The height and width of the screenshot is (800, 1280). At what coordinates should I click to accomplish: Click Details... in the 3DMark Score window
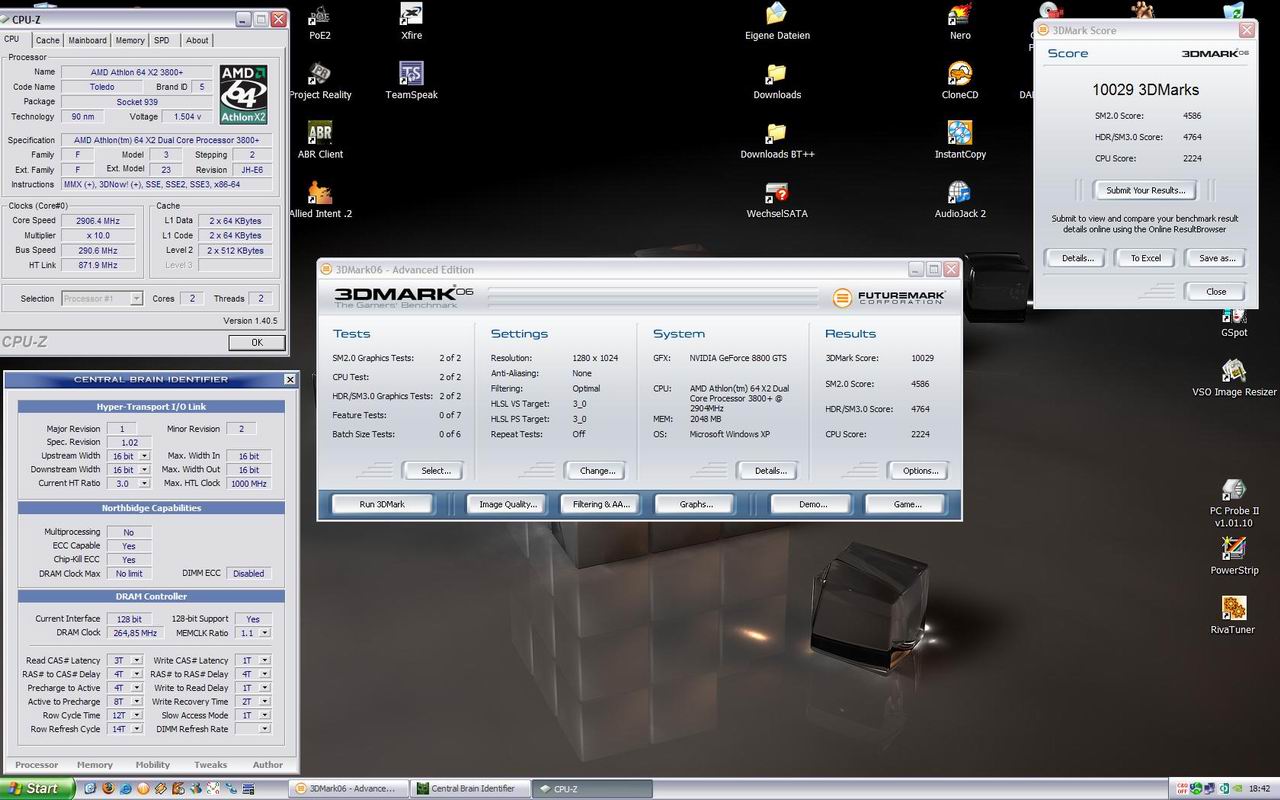[x=1077, y=258]
